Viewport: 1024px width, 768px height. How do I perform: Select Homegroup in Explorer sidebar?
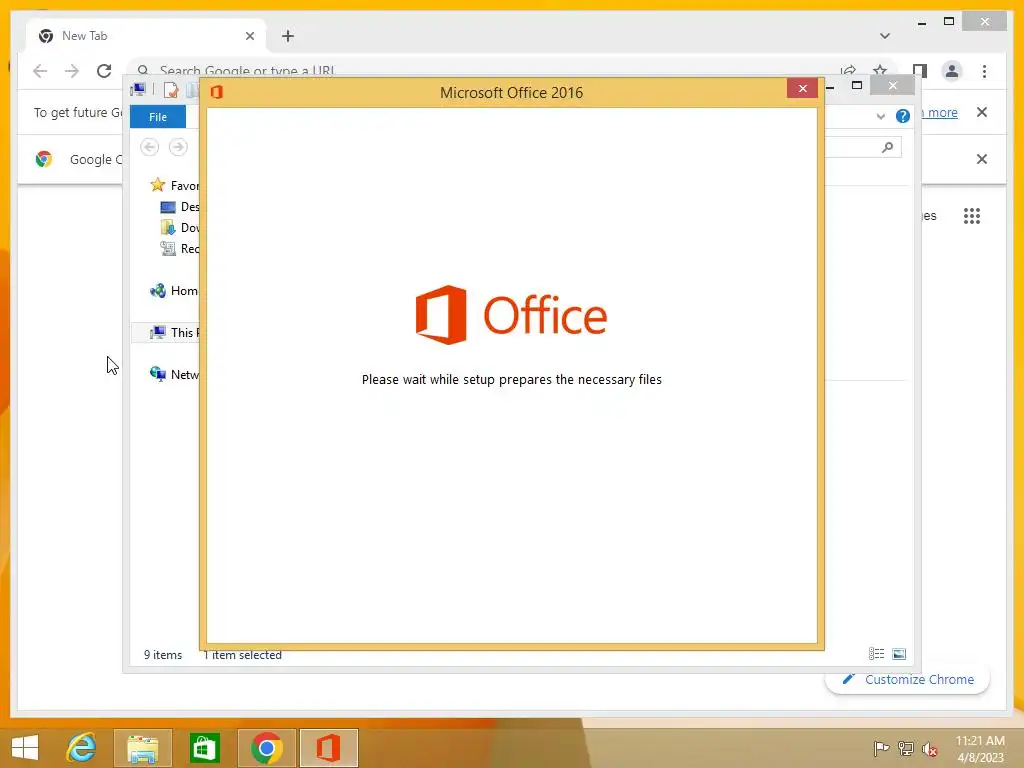pyautogui.click(x=173, y=291)
